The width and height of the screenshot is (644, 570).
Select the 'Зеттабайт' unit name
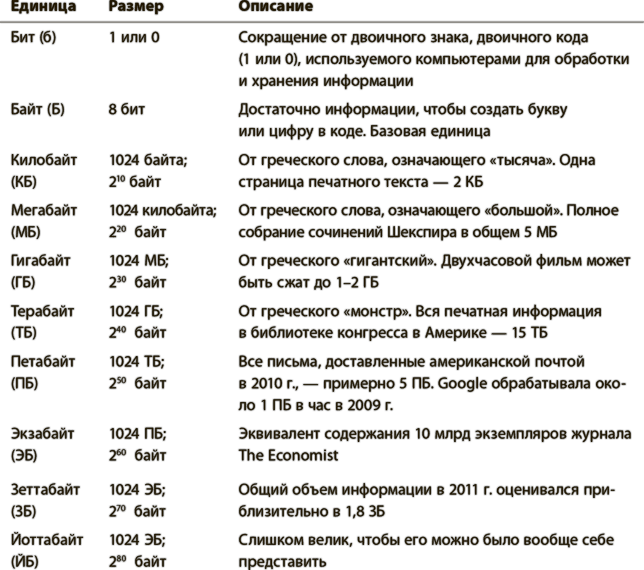(45, 490)
